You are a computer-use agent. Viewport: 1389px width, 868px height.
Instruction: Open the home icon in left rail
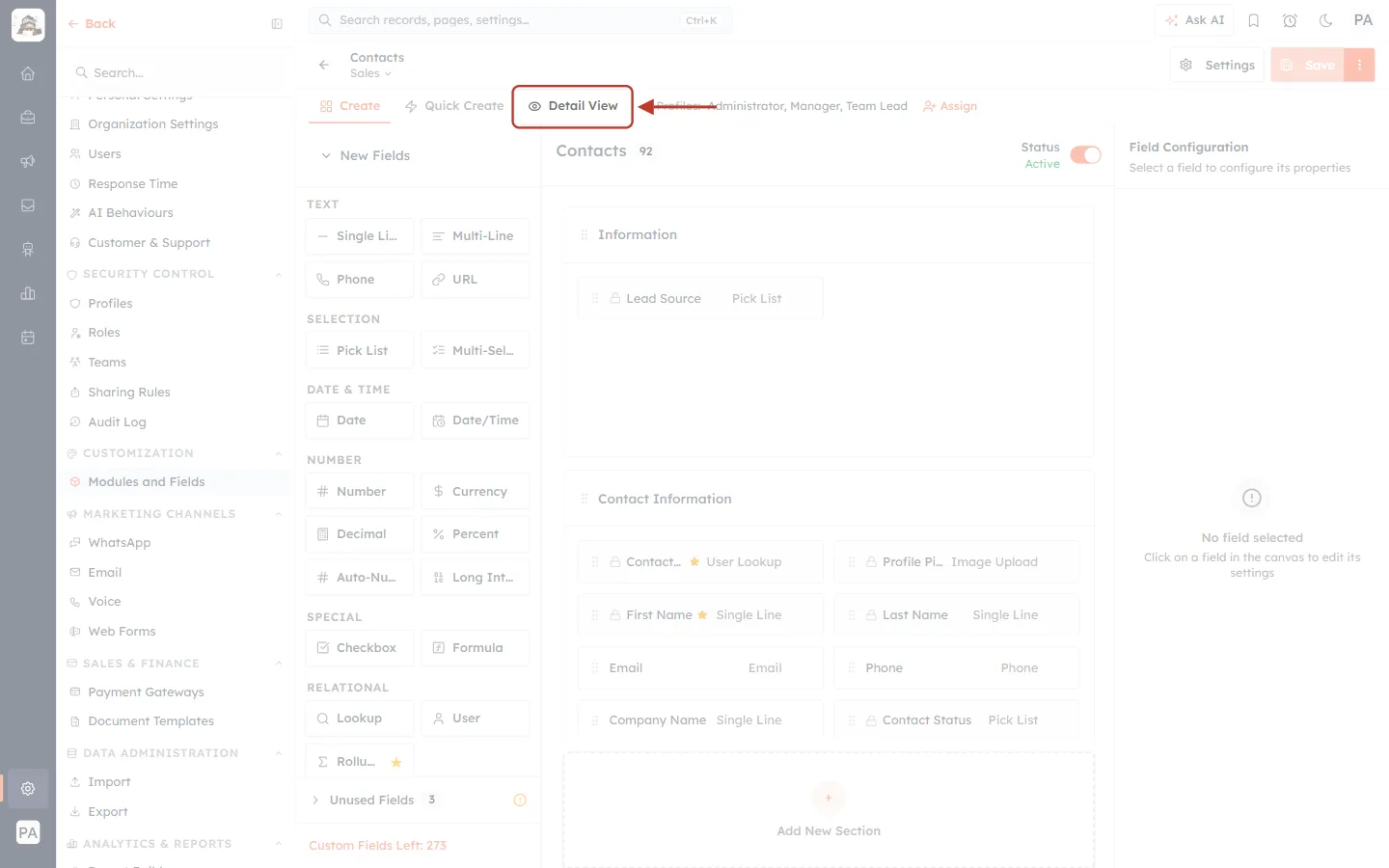click(28, 73)
